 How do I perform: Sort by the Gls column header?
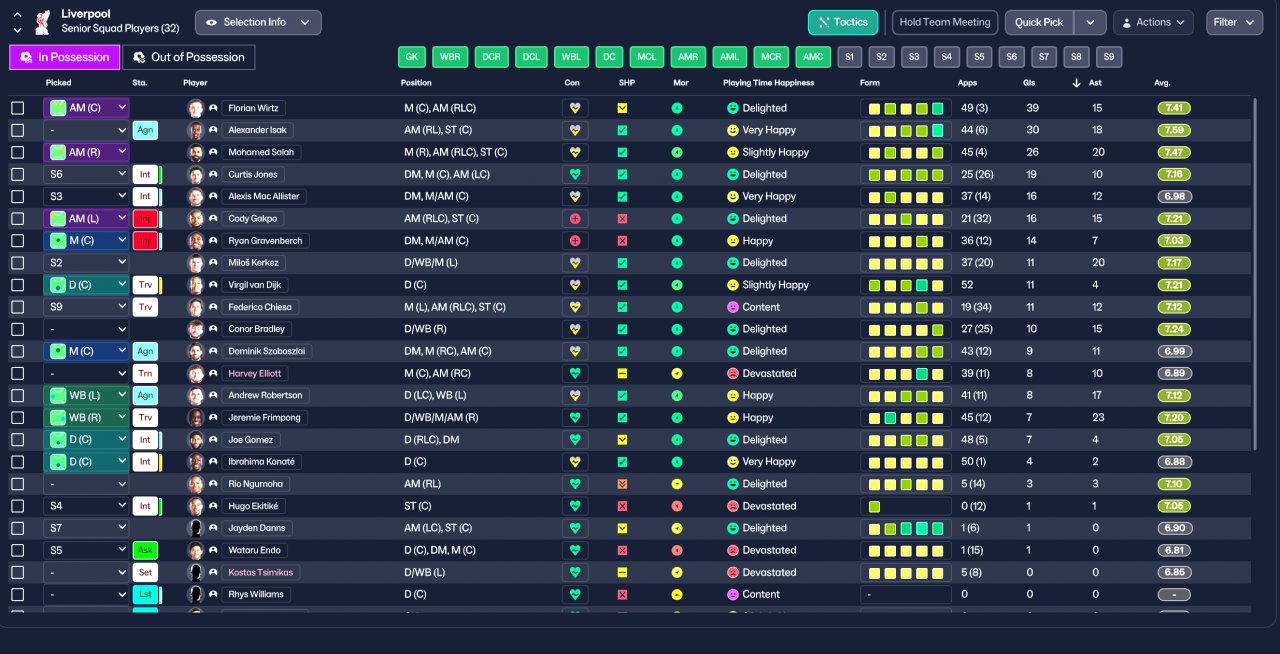click(x=1028, y=83)
